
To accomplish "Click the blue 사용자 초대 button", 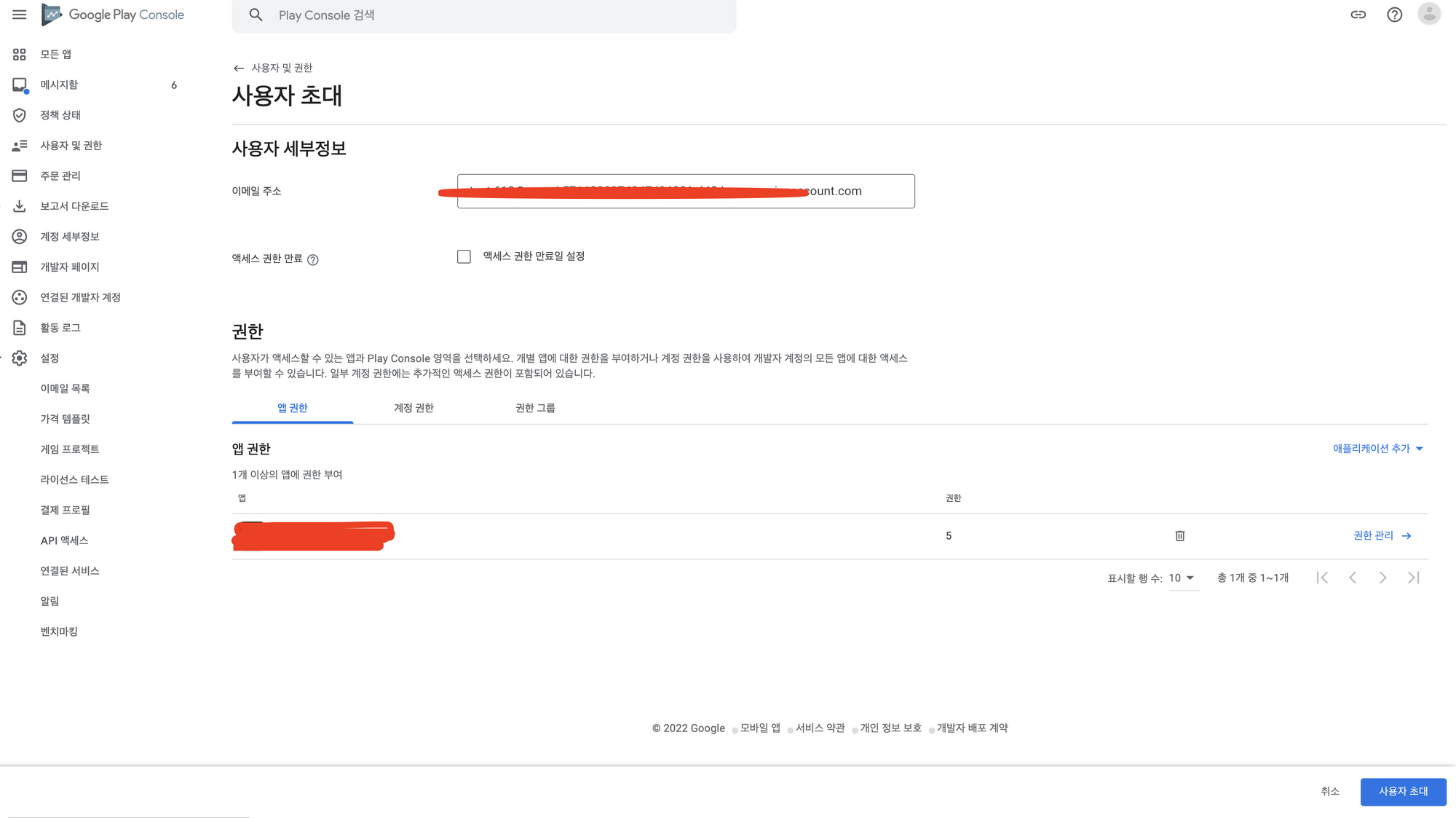I will pyautogui.click(x=1403, y=792).
